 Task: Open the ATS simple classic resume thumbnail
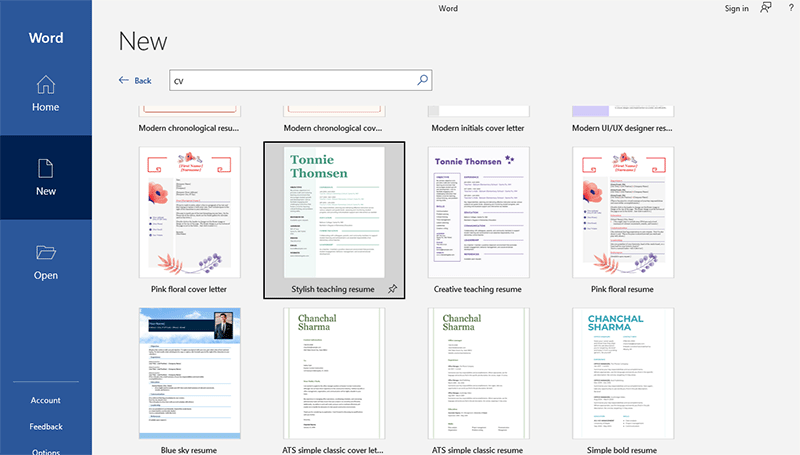pyautogui.click(x=479, y=373)
